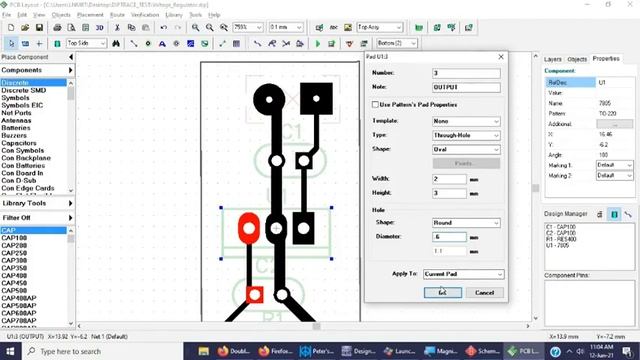Undo the last action
Screen dimensions: 640x360
pos(164,27)
